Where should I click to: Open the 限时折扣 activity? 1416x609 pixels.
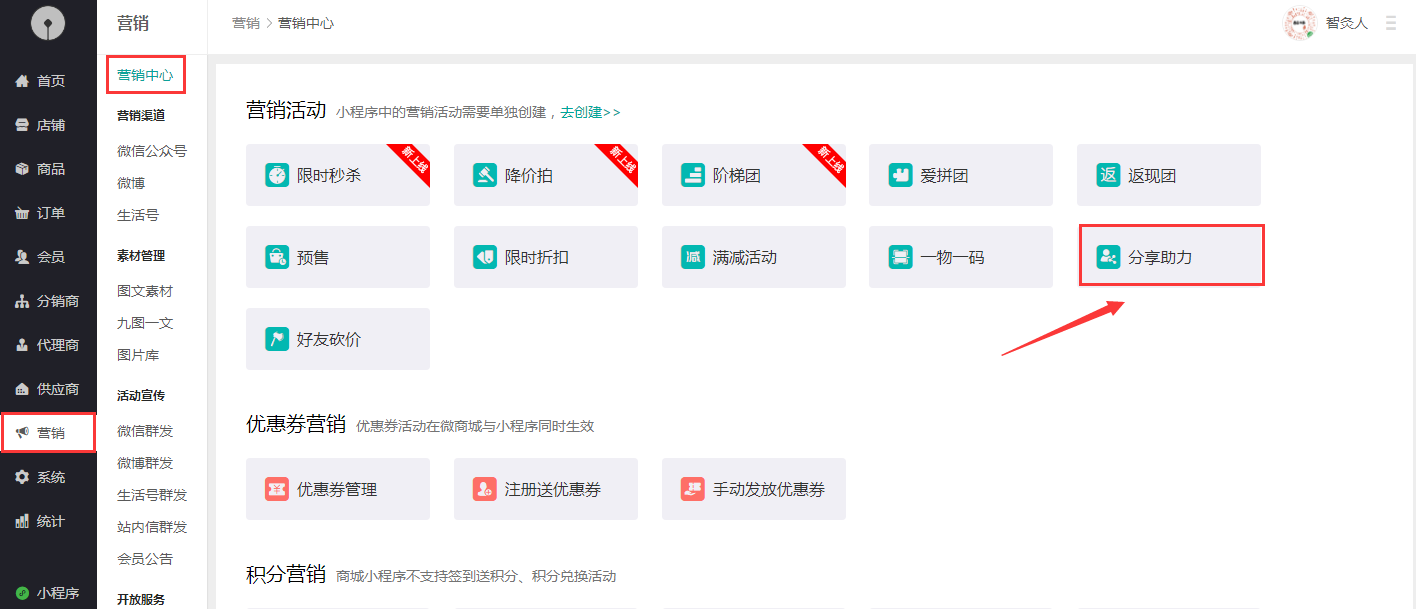(x=546, y=257)
